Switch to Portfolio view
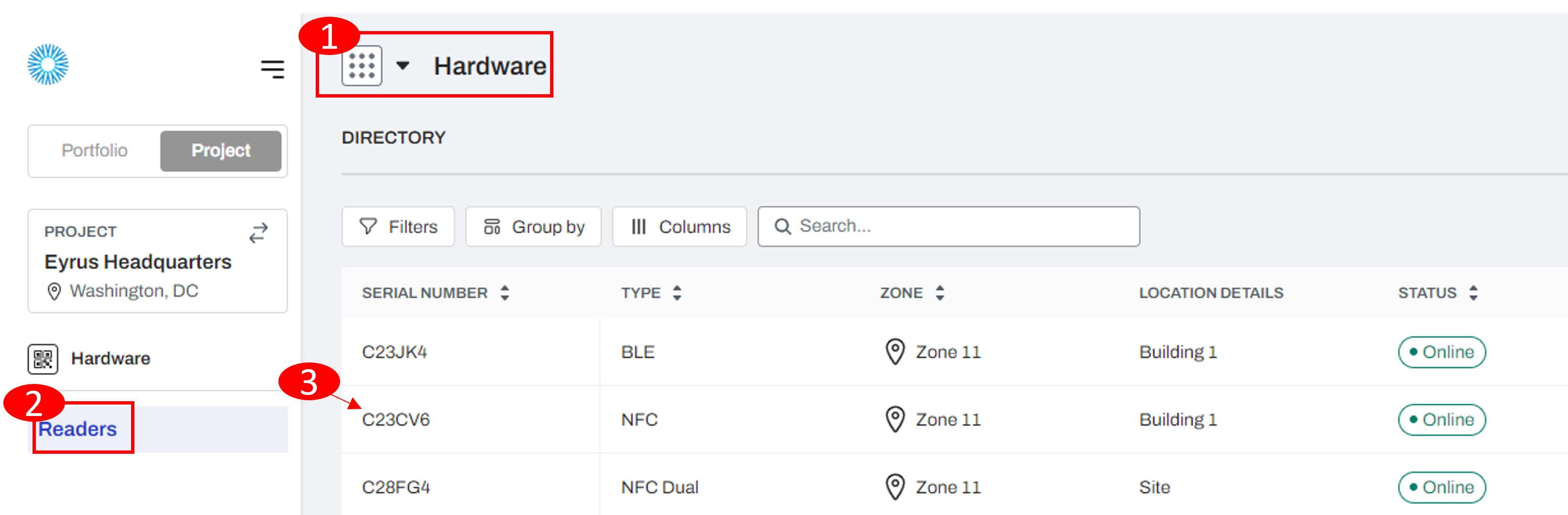Image resolution: width=1568 pixels, height=515 pixels. 94,150
